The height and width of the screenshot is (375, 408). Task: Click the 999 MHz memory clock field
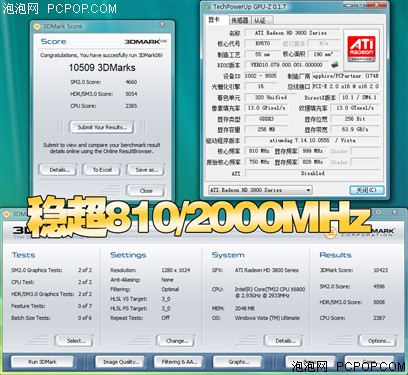pyautogui.click(x=313, y=151)
